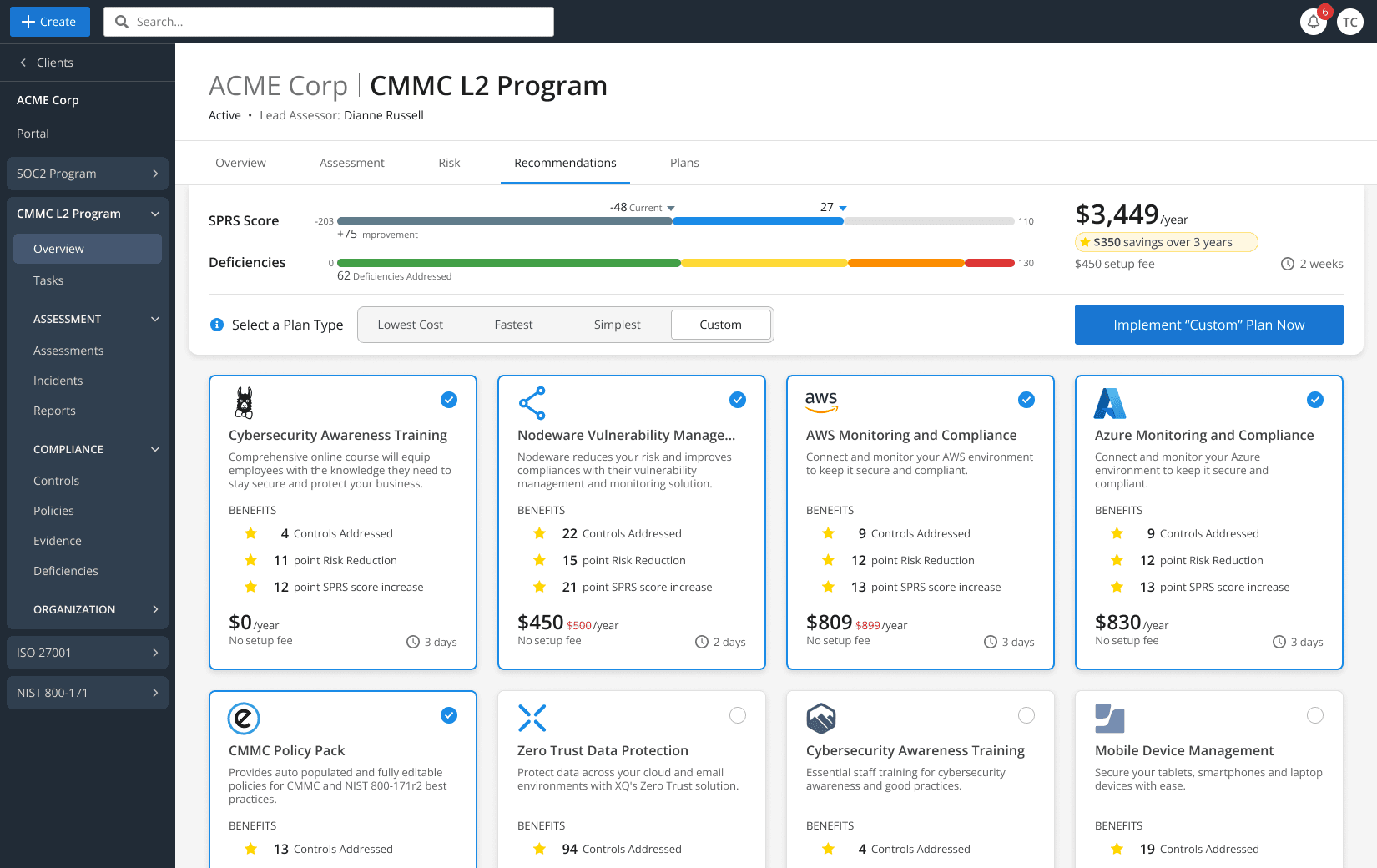The height and width of the screenshot is (868, 1377).
Task: Click the info icon beside Select a Plan Type
Action: click(217, 325)
